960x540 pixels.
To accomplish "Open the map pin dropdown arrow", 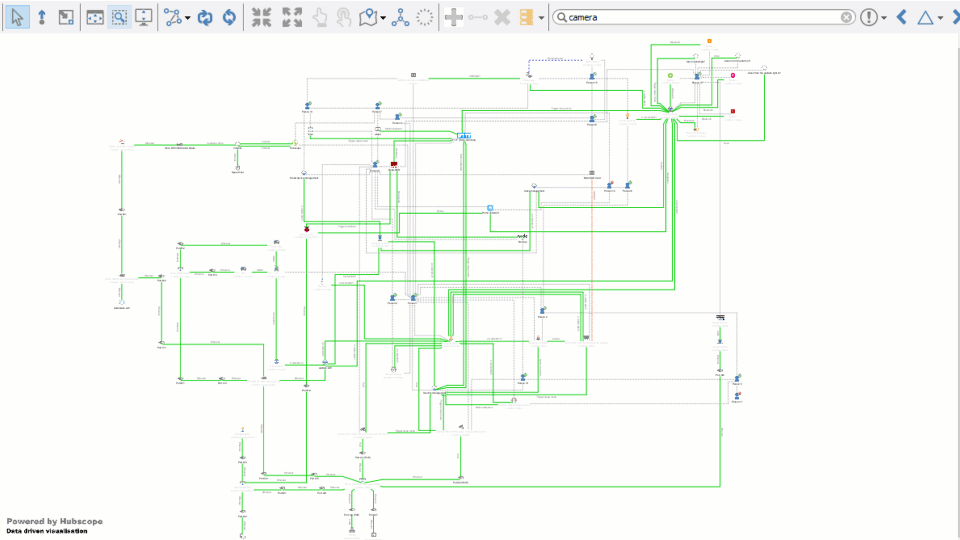I will [383, 18].
